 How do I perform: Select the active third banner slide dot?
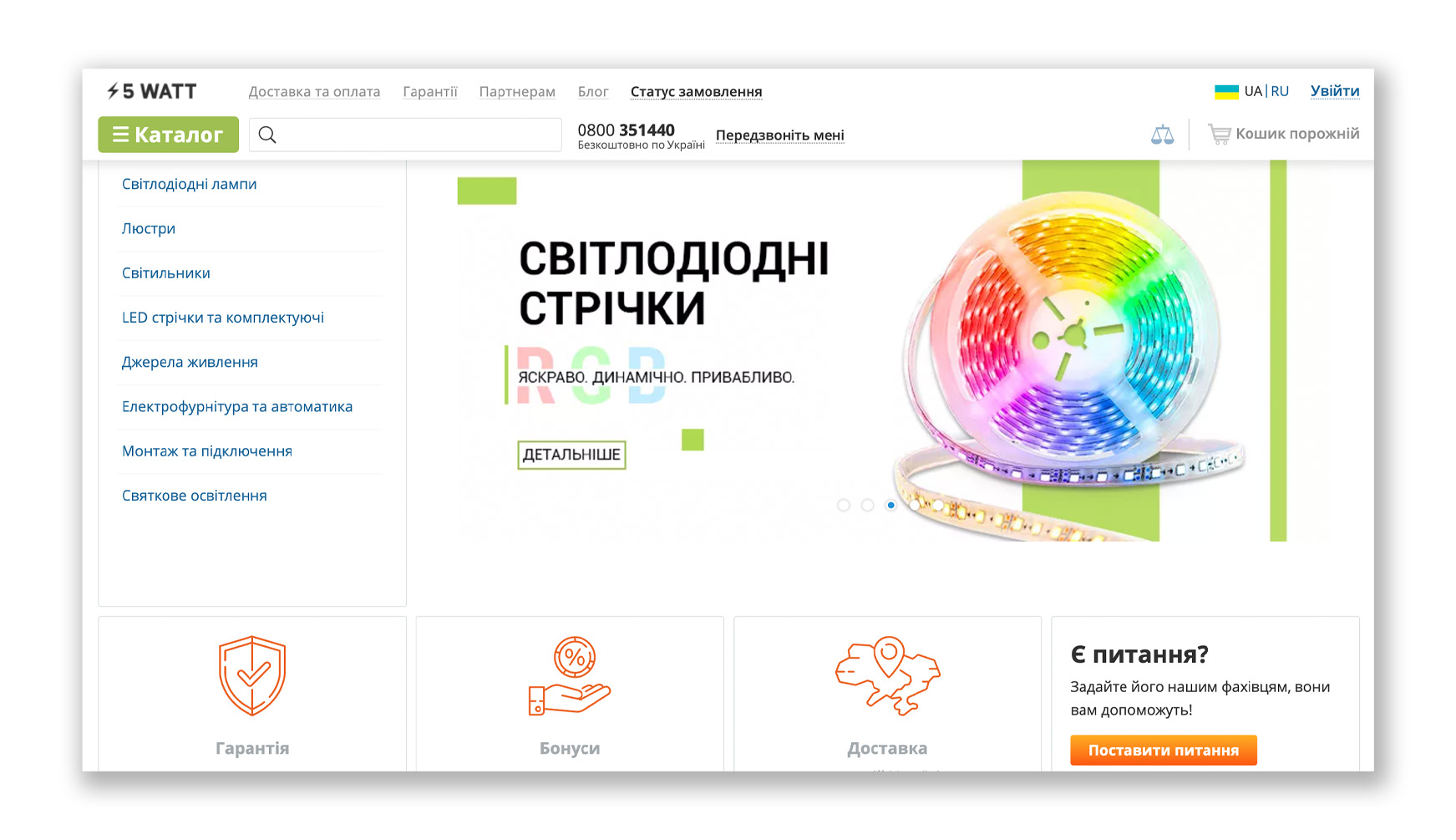[x=891, y=505]
